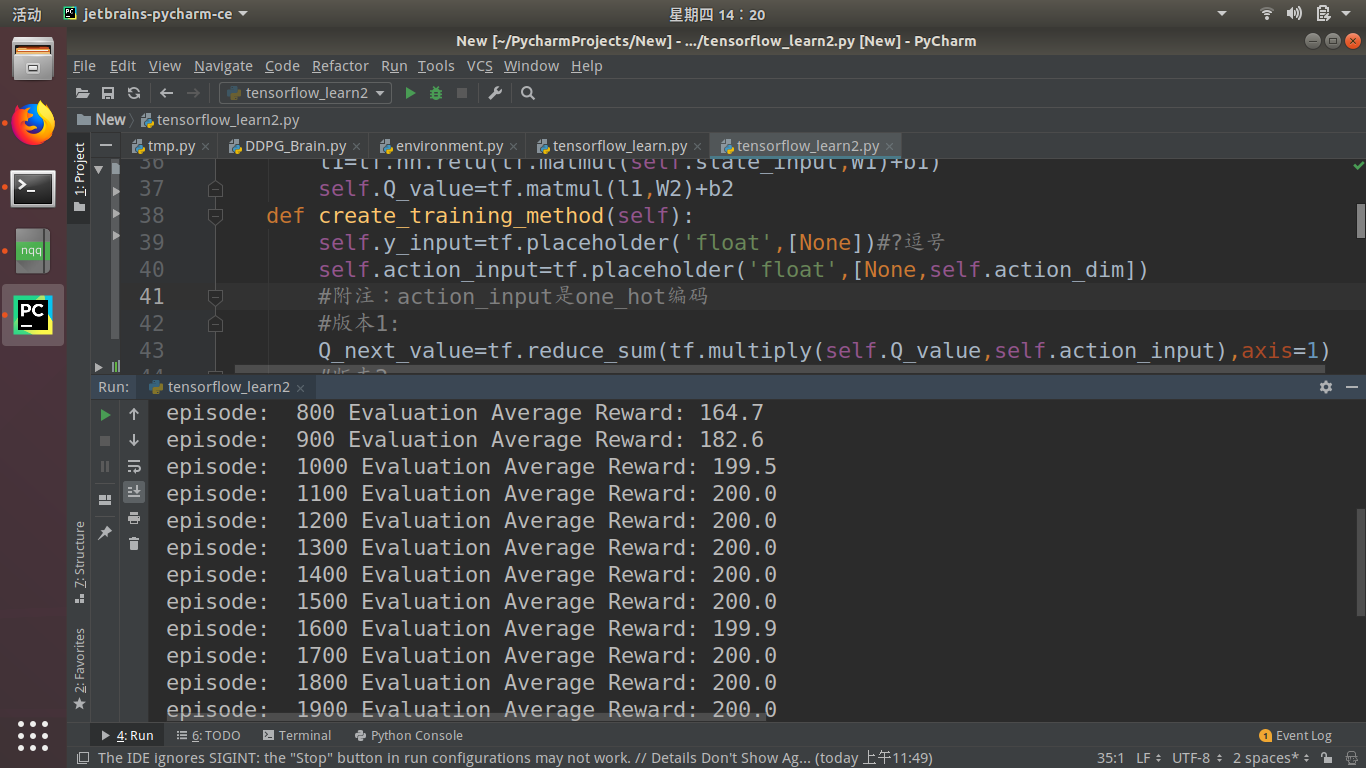Toggle soft-wrap in Run console
1366x768 pixels.
(134, 466)
